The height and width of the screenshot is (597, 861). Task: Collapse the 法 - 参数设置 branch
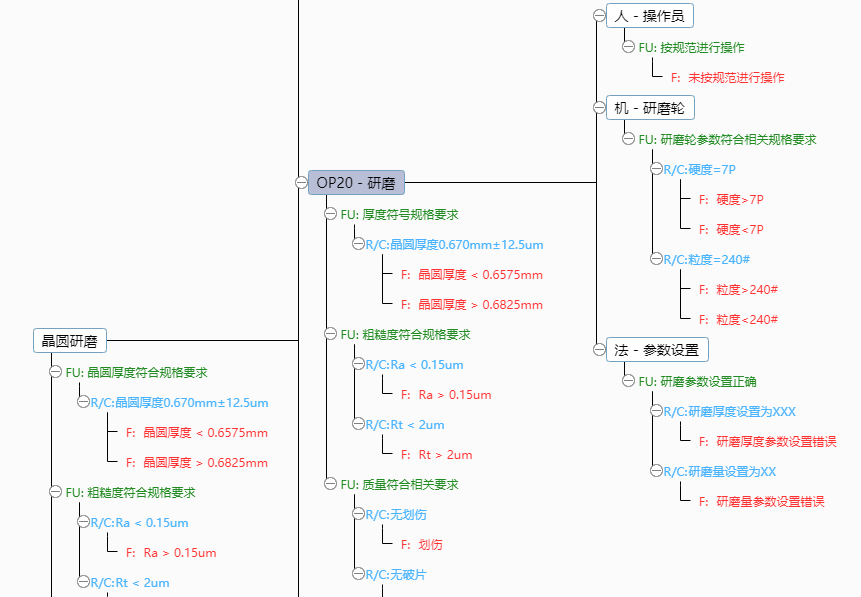pos(599,349)
